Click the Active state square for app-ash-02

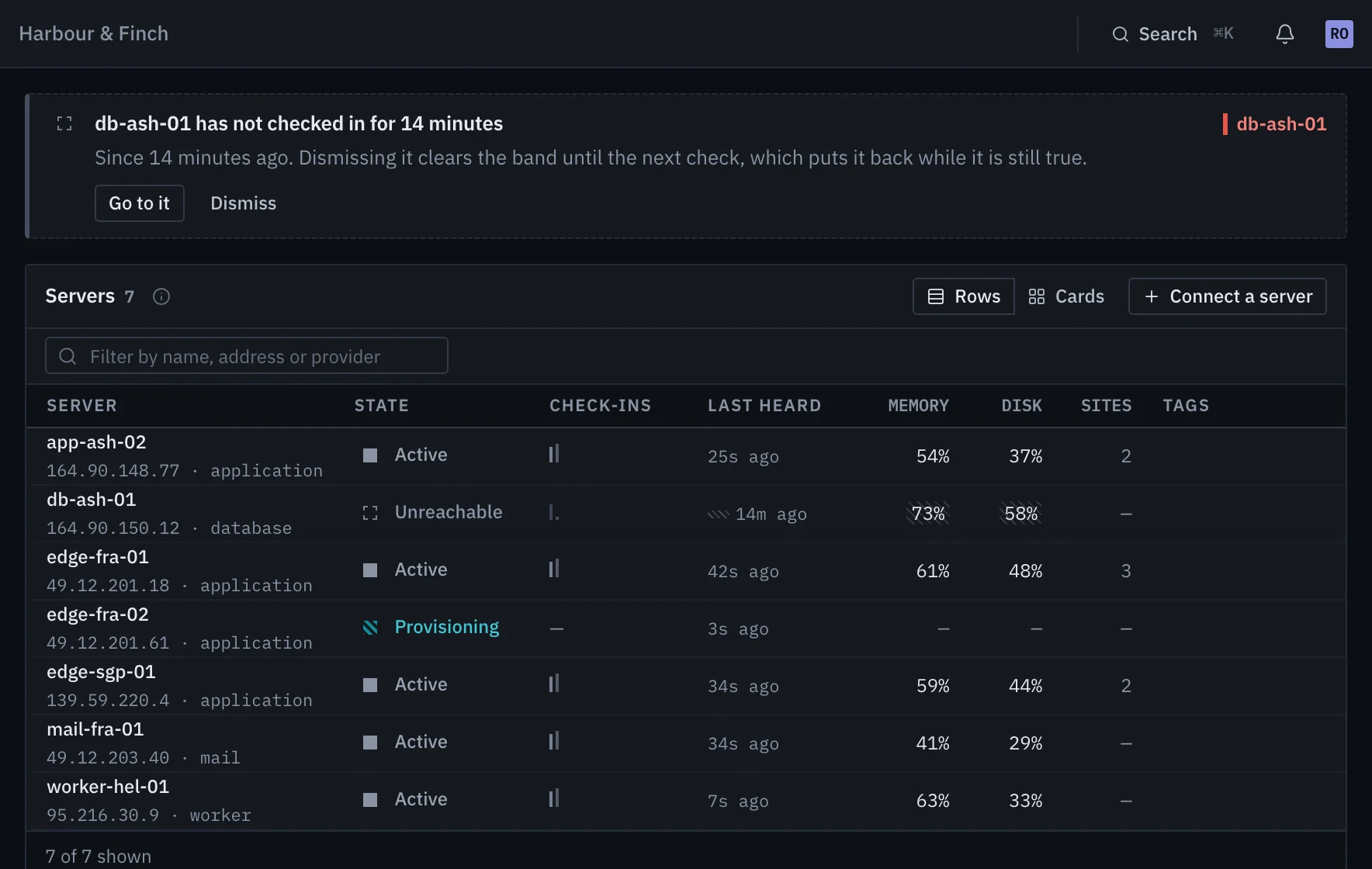370,455
